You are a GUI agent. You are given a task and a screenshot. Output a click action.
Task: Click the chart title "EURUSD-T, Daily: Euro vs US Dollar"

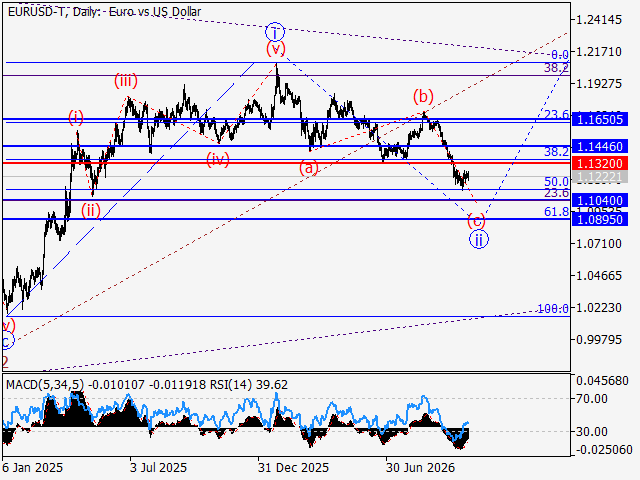point(104,12)
